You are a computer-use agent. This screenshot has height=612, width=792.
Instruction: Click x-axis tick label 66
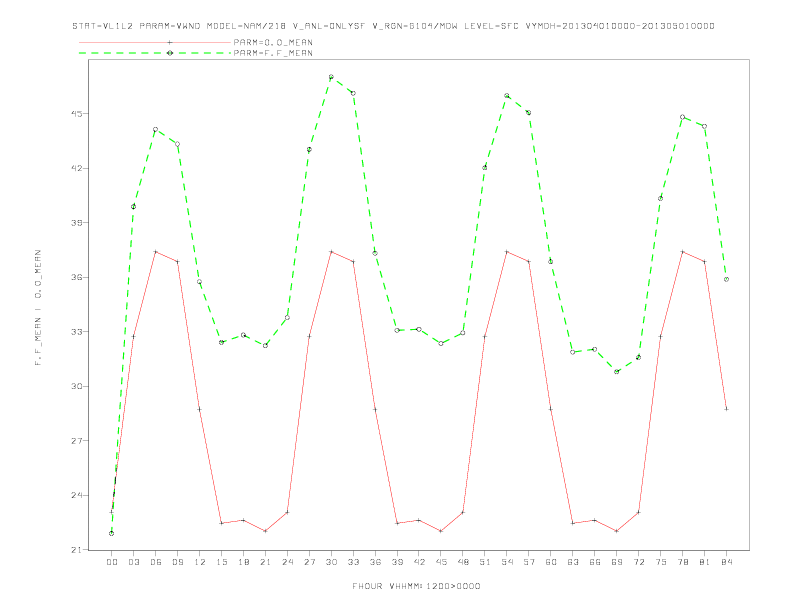coord(595,562)
